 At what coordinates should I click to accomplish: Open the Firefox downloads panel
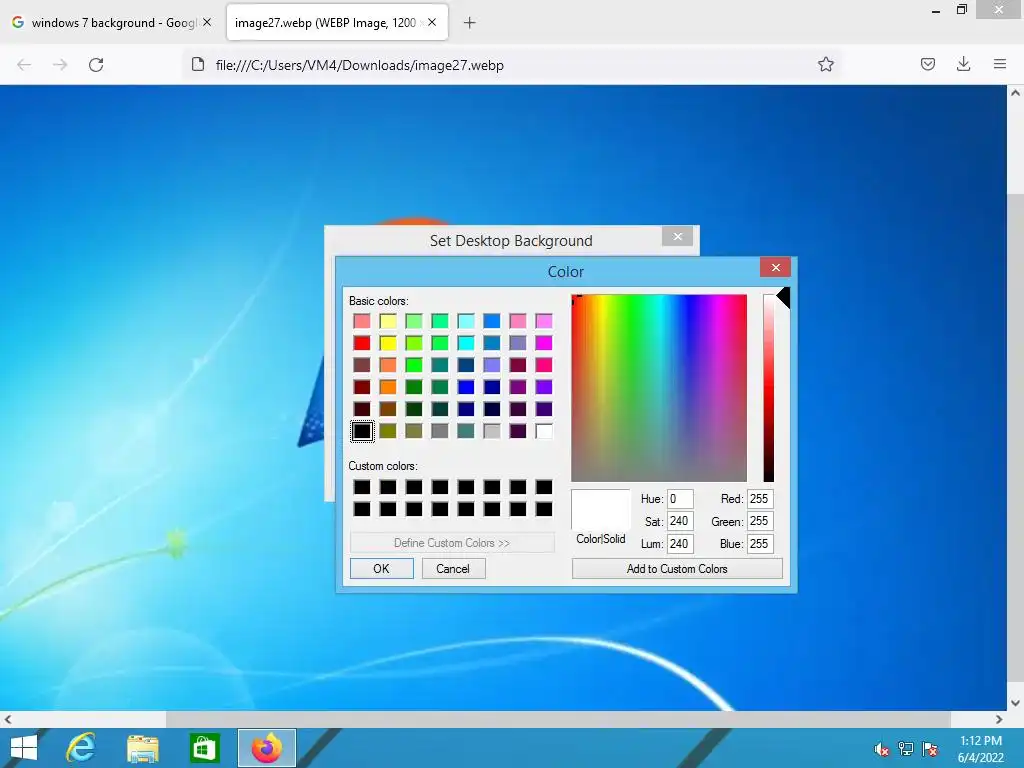(x=963, y=64)
